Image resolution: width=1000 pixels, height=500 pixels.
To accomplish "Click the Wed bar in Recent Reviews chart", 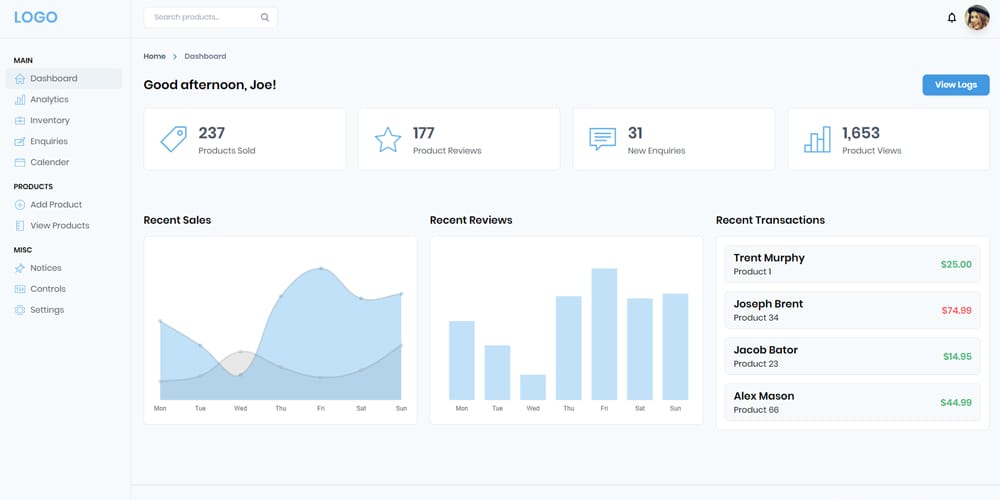I will [533, 387].
